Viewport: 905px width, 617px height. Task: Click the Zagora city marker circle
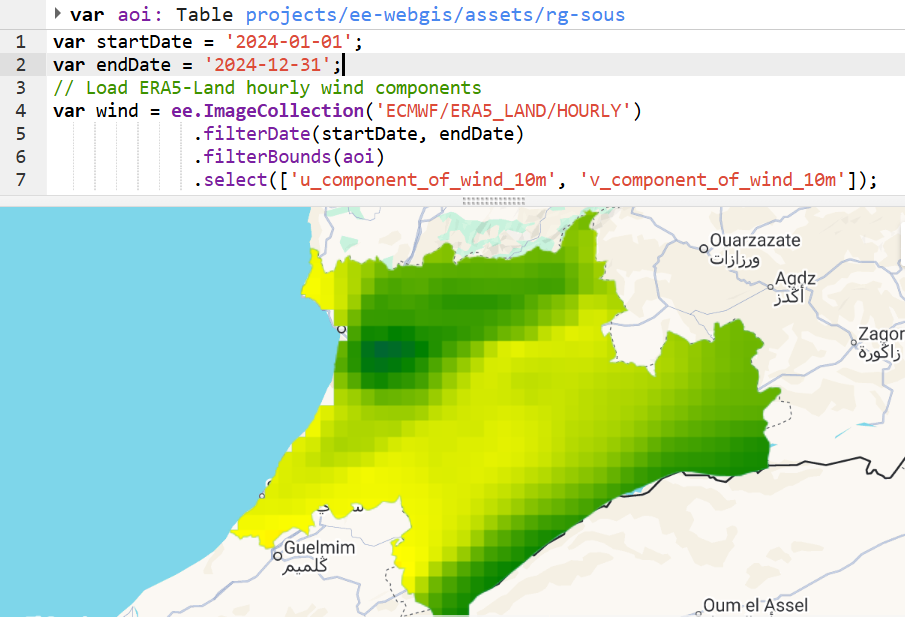[x=852, y=341]
